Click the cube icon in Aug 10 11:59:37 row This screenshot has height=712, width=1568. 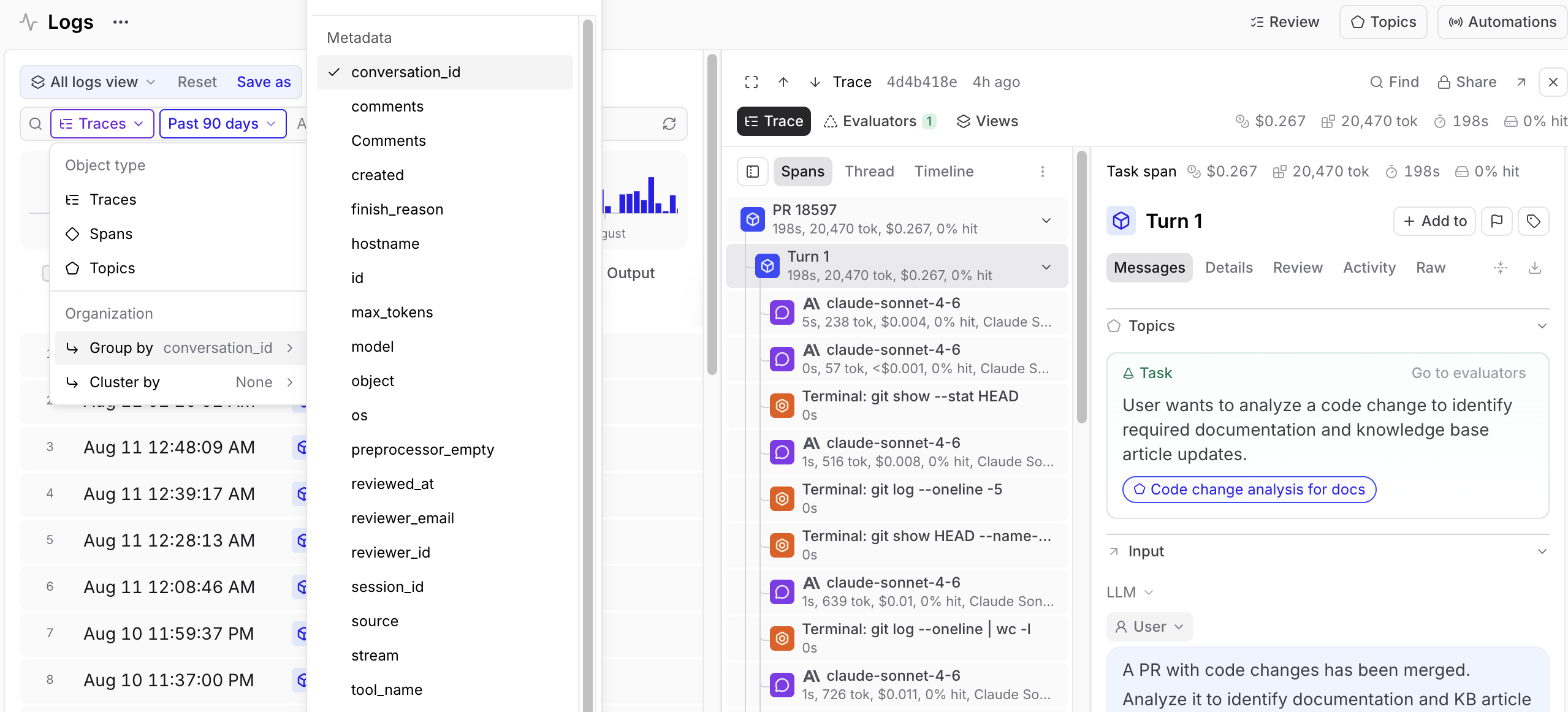(300, 634)
